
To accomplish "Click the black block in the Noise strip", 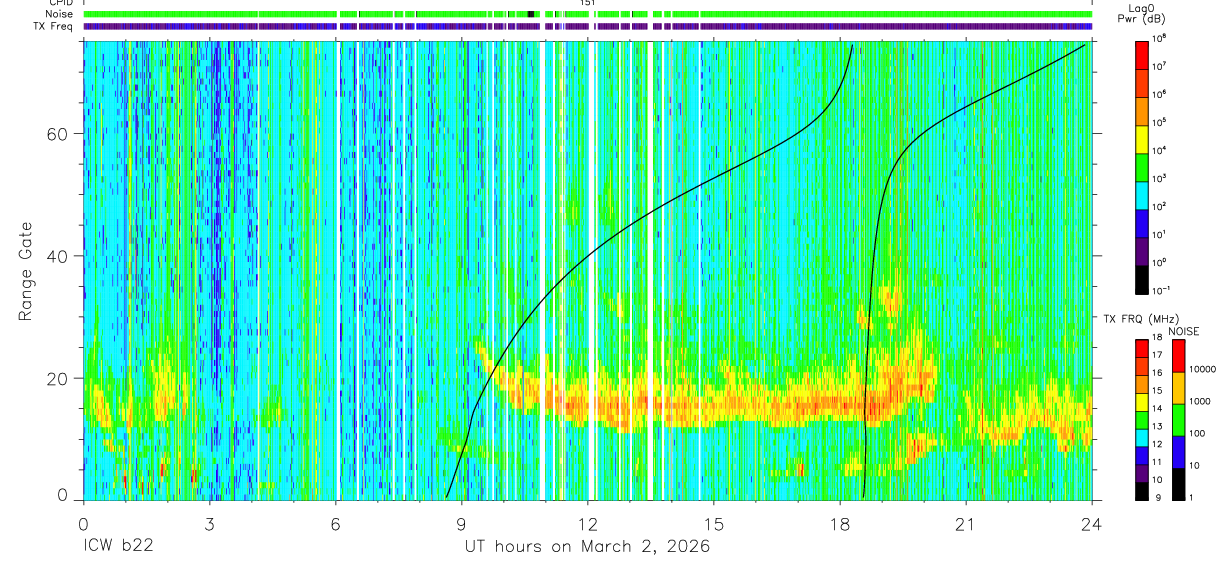I will pos(531,14).
